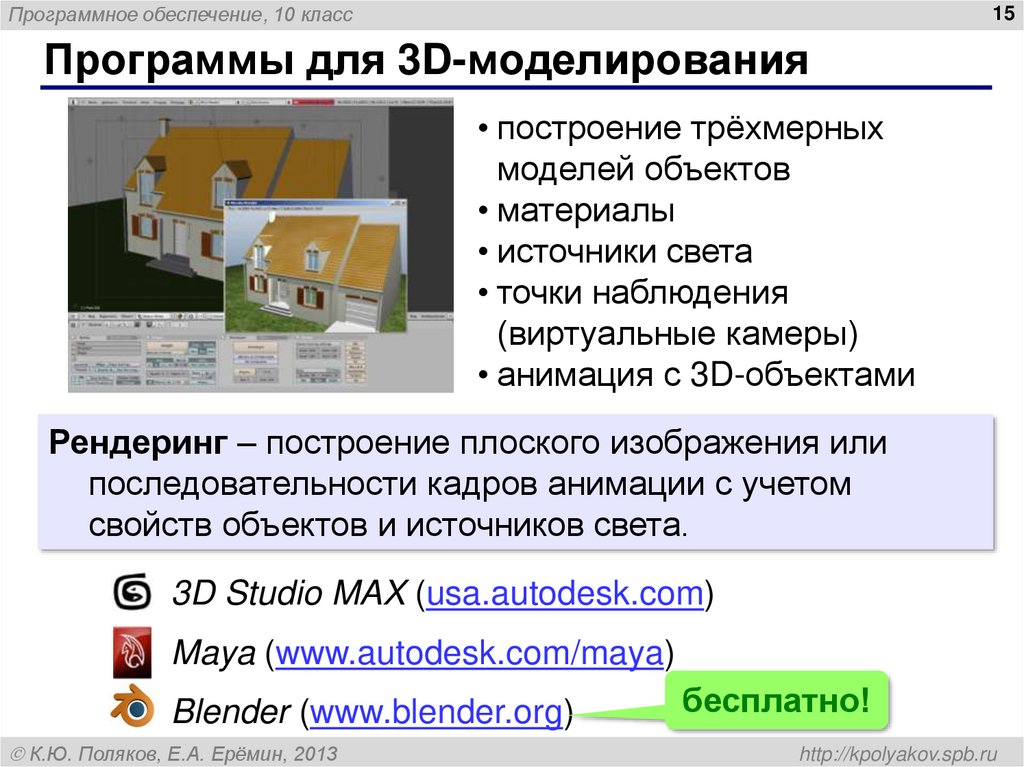Click the editor icon in Blender's buttons window header

73,325
